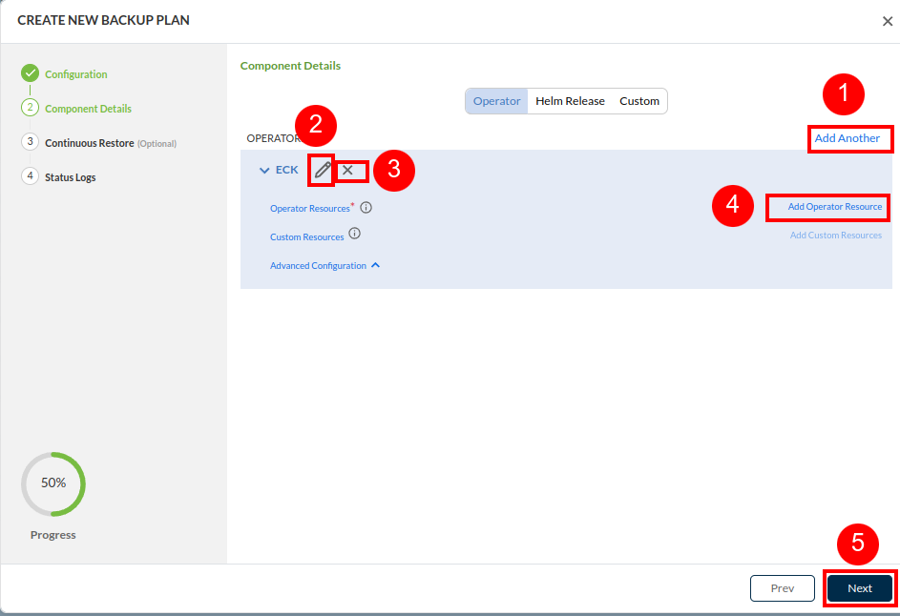Click the info icon next to Custom Resources

pyautogui.click(x=354, y=235)
